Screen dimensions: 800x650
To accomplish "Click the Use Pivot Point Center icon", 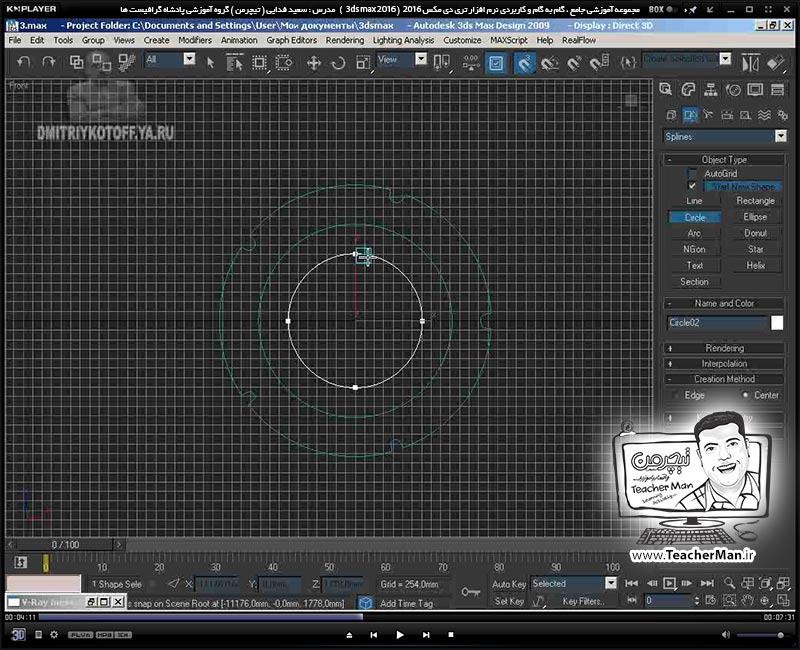I will pos(441,63).
